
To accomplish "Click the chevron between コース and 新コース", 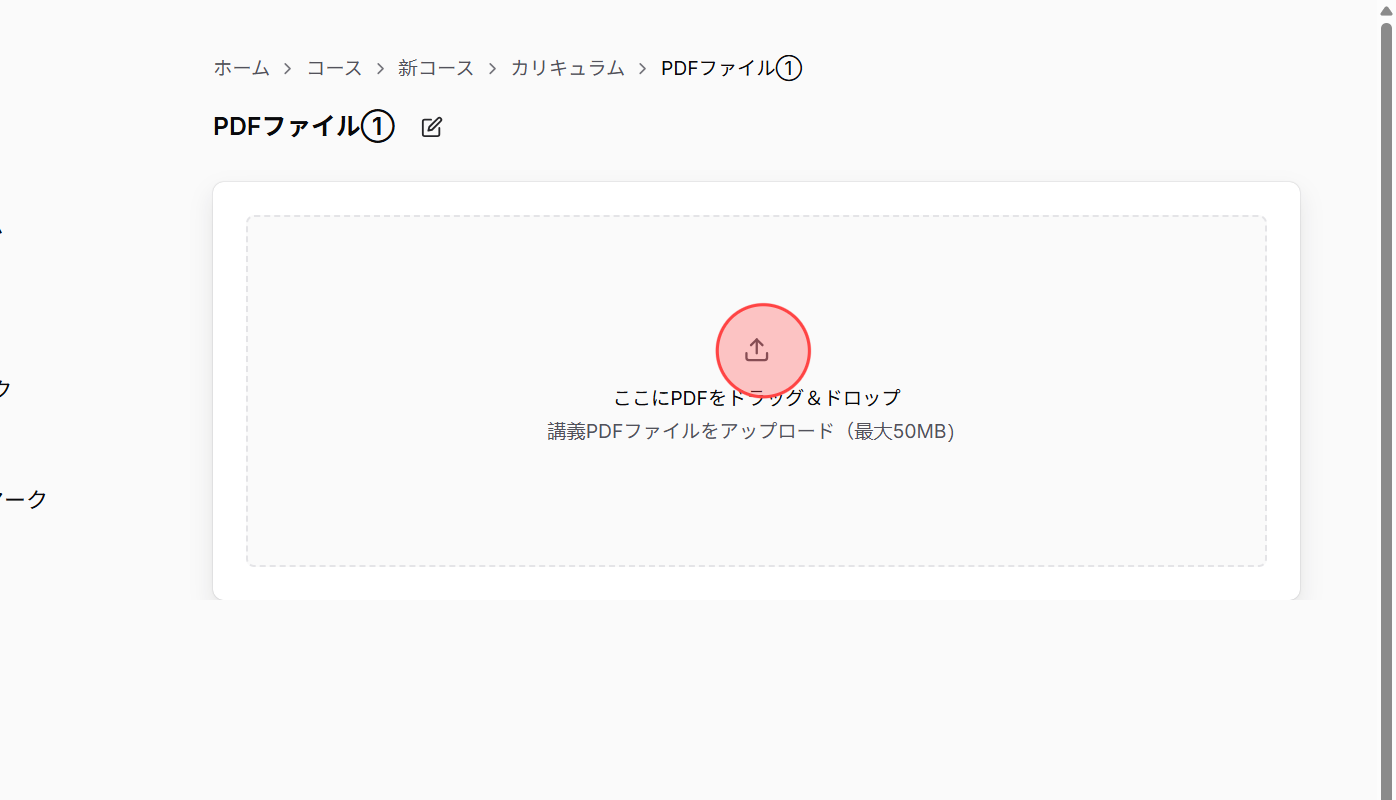I will click(x=380, y=68).
